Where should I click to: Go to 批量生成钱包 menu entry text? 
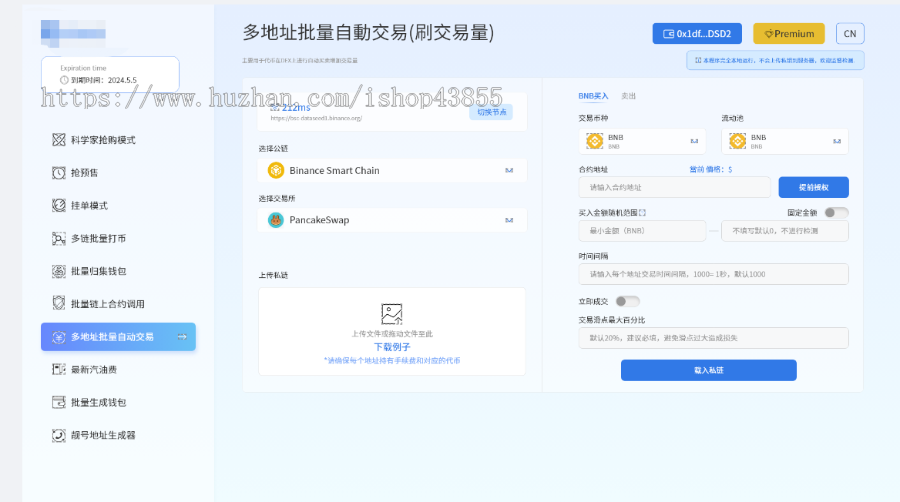tap(99, 403)
